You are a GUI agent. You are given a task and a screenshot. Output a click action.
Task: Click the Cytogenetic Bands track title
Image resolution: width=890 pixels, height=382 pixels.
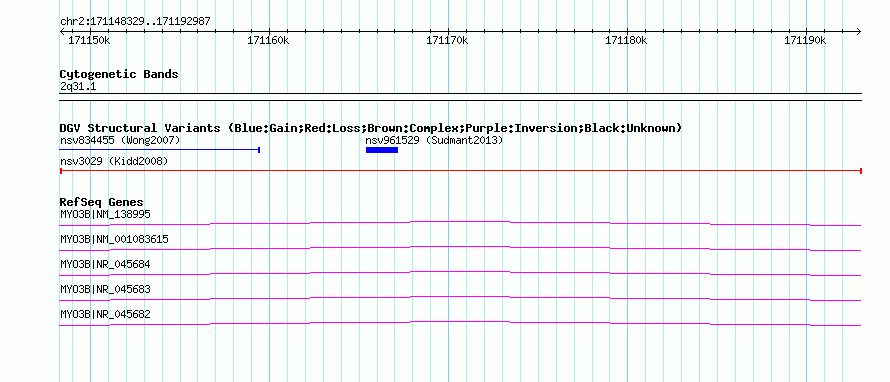(119, 74)
